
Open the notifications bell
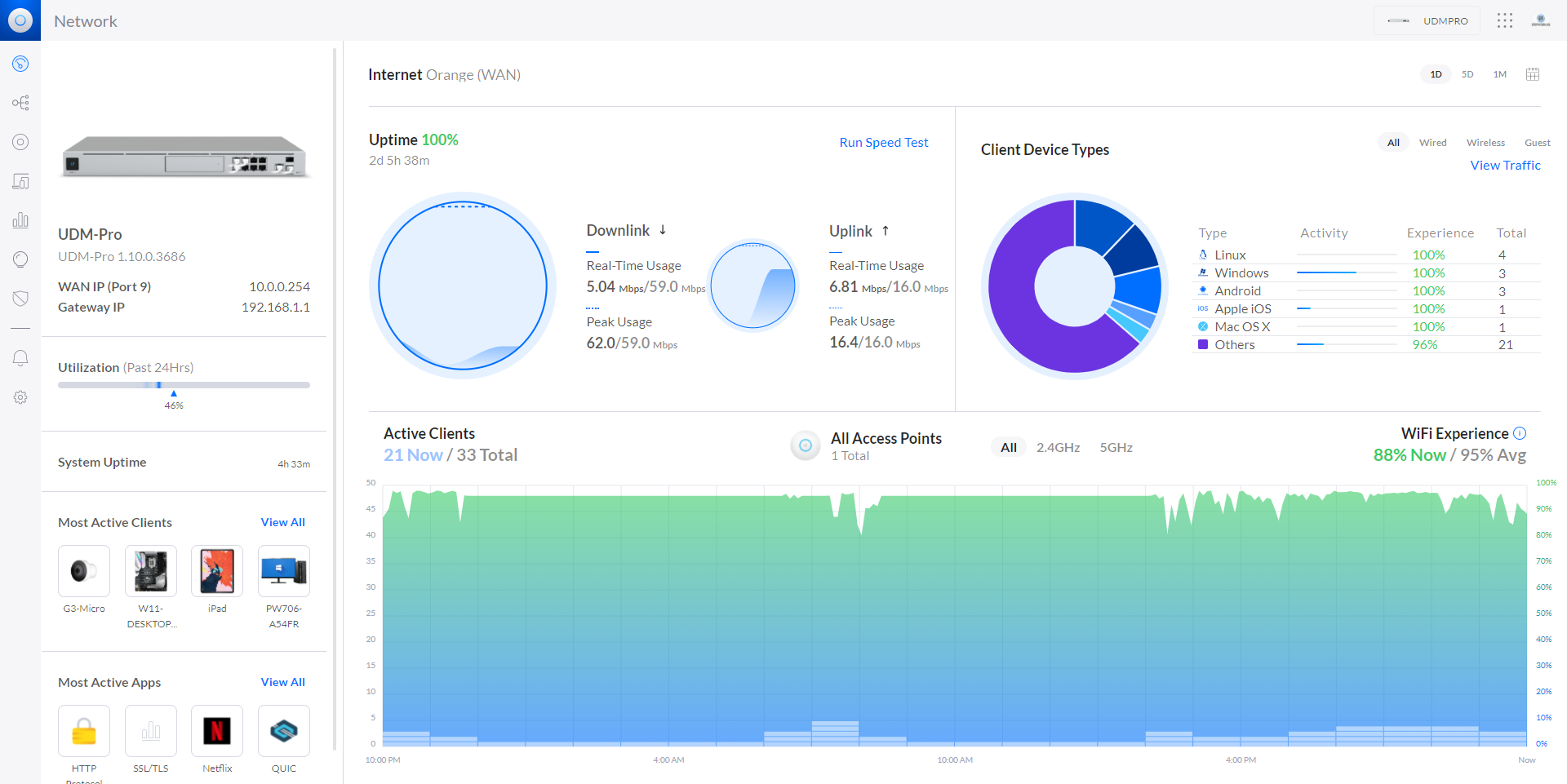(20, 357)
